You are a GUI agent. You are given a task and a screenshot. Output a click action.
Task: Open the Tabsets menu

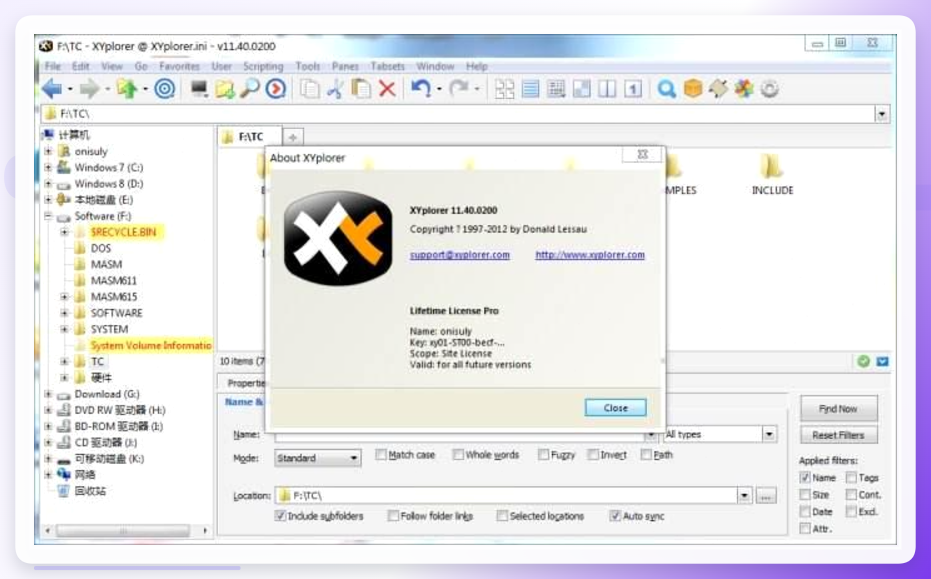388,67
